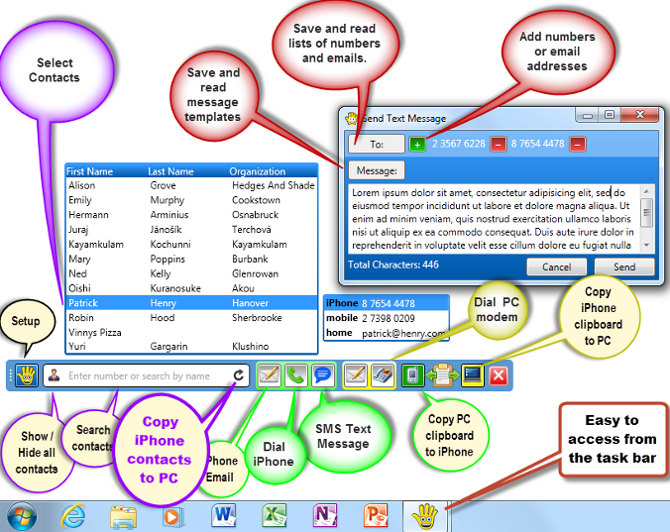Image resolution: width=670 pixels, height=532 pixels.
Task: Click recipient number 8 7654 4478 in To row
Action: (x=538, y=144)
